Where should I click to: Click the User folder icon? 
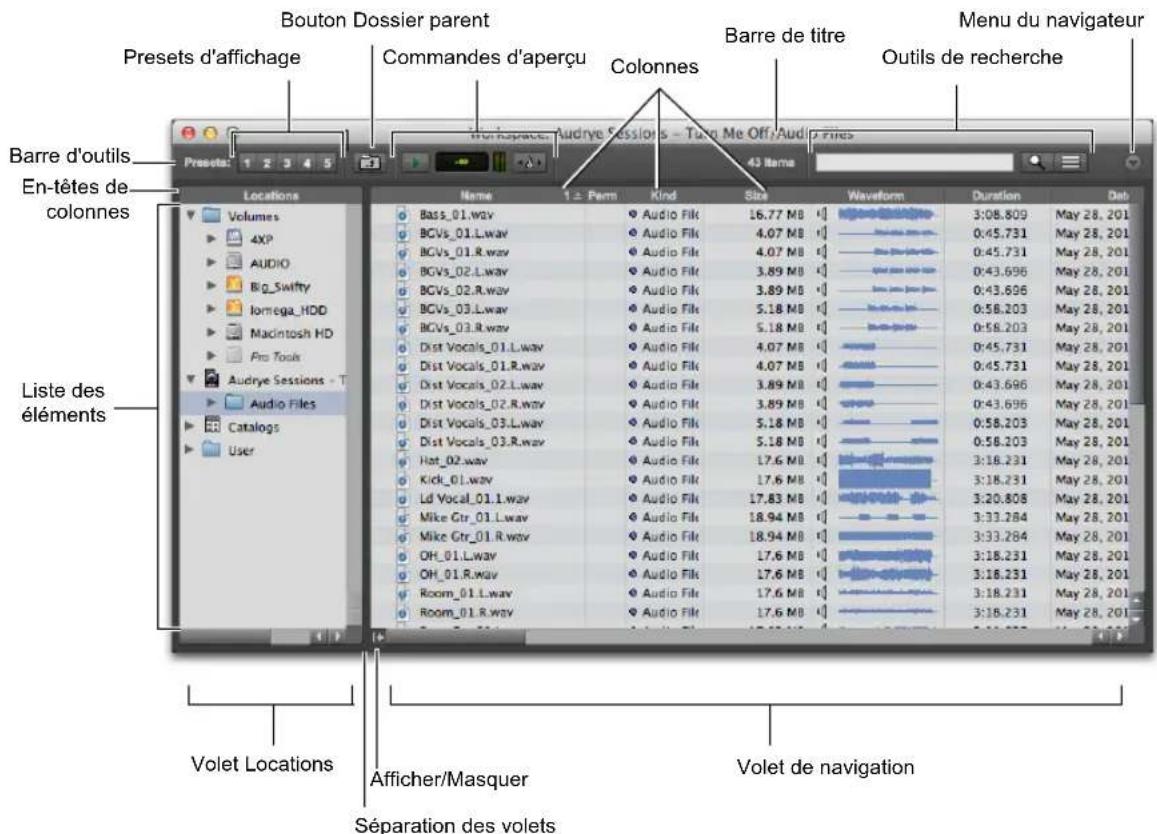pos(212,449)
